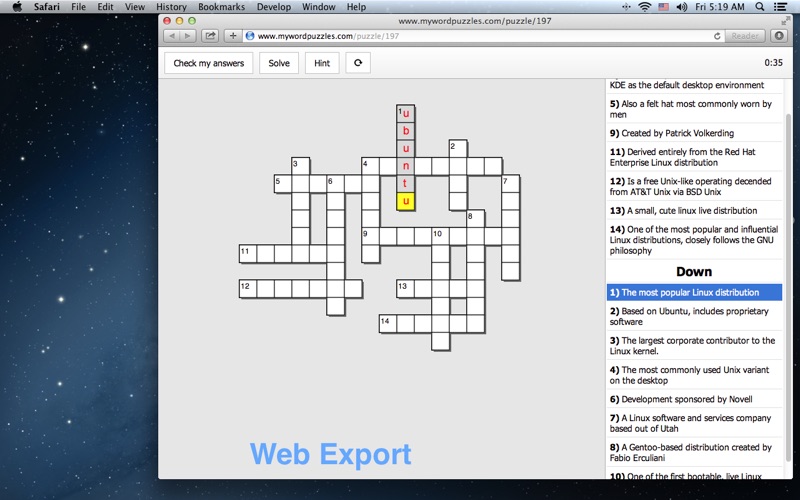Open the Develop menu
Screen dimensions: 800x500
tap(273, 7)
